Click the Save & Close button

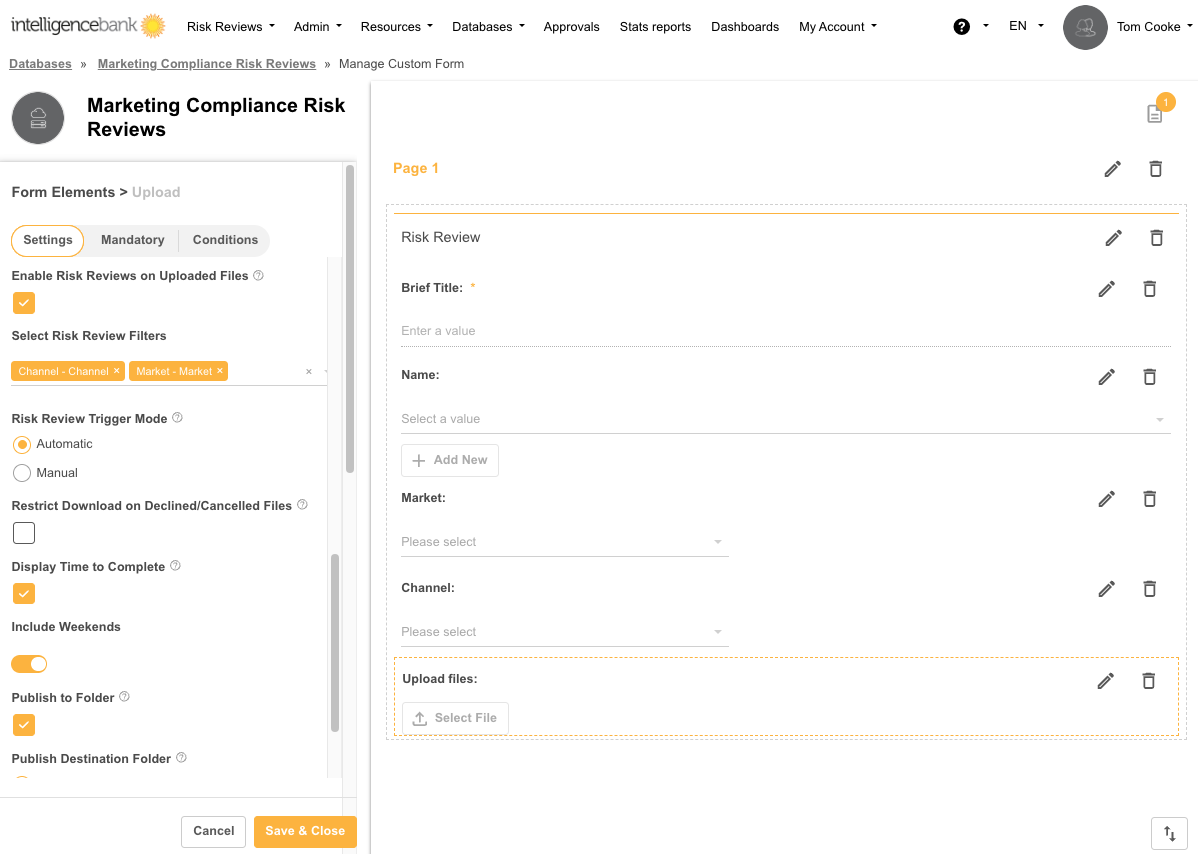pos(305,831)
